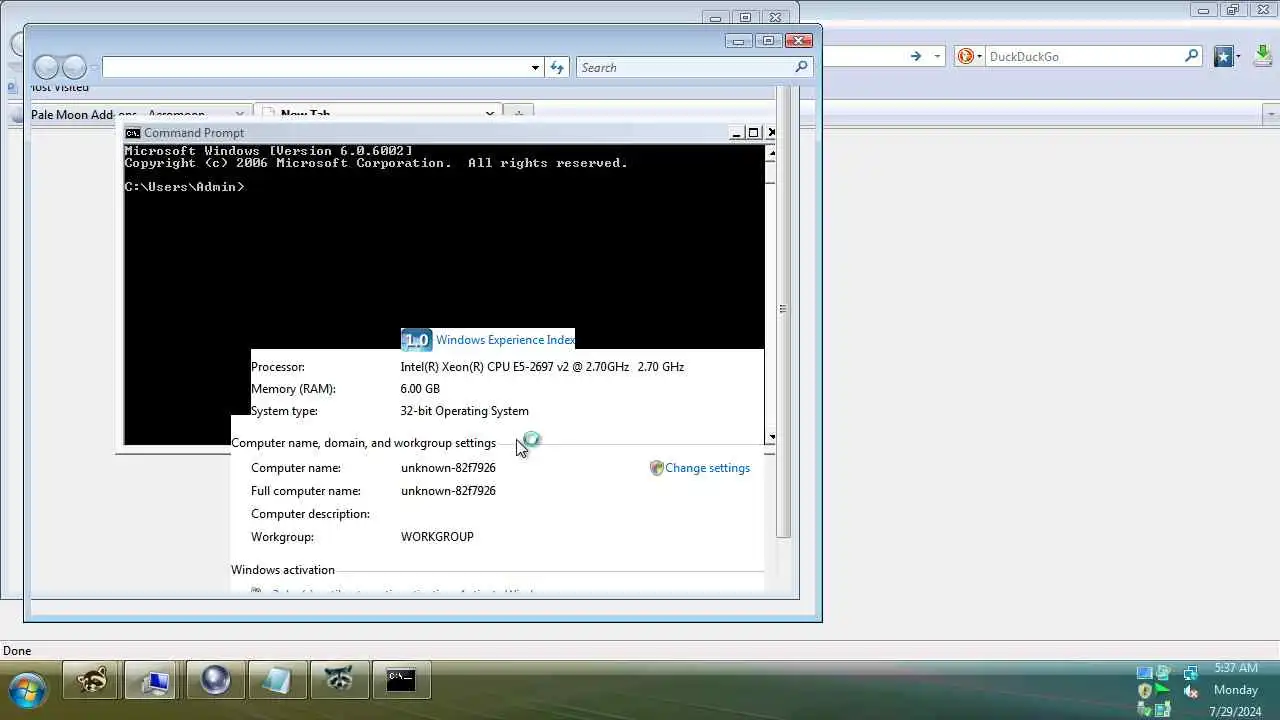Open the second raccoon taskbar button
This screenshot has height=720, width=1280.
coord(339,680)
